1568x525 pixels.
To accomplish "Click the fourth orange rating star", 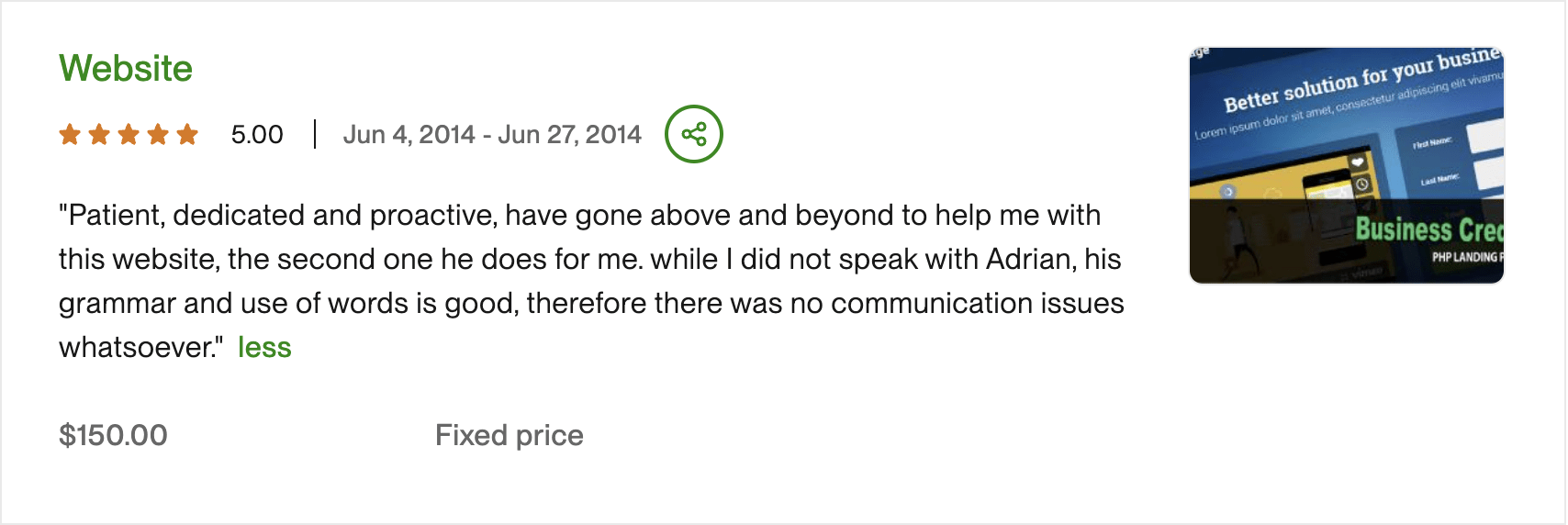I will (158, 135).
